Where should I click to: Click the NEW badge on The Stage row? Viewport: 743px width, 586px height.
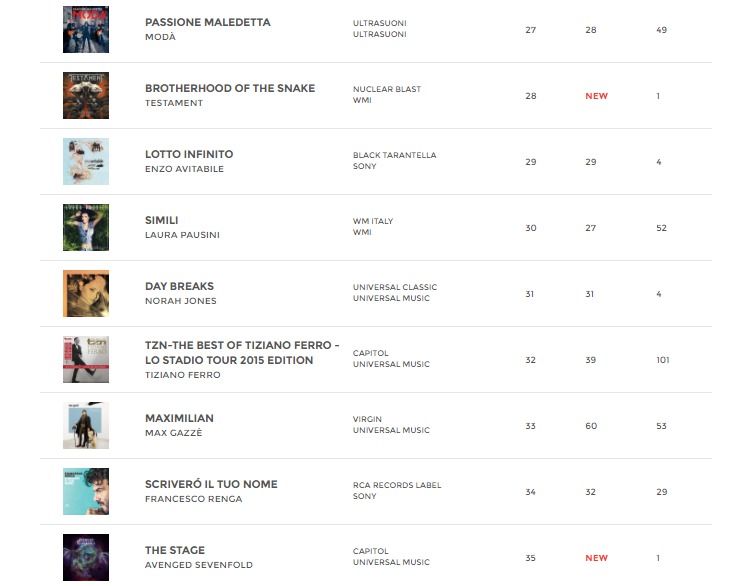(597, 558)
